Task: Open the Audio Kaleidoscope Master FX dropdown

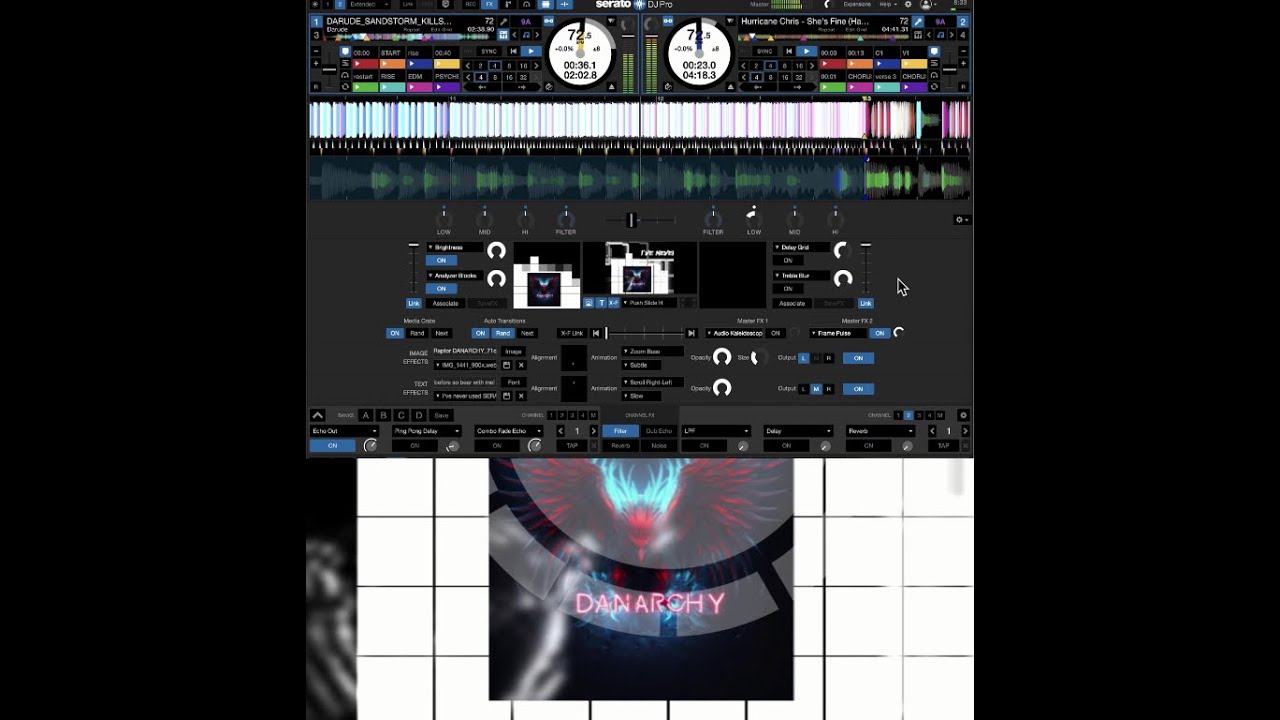Action: click(x=735, y=333)
